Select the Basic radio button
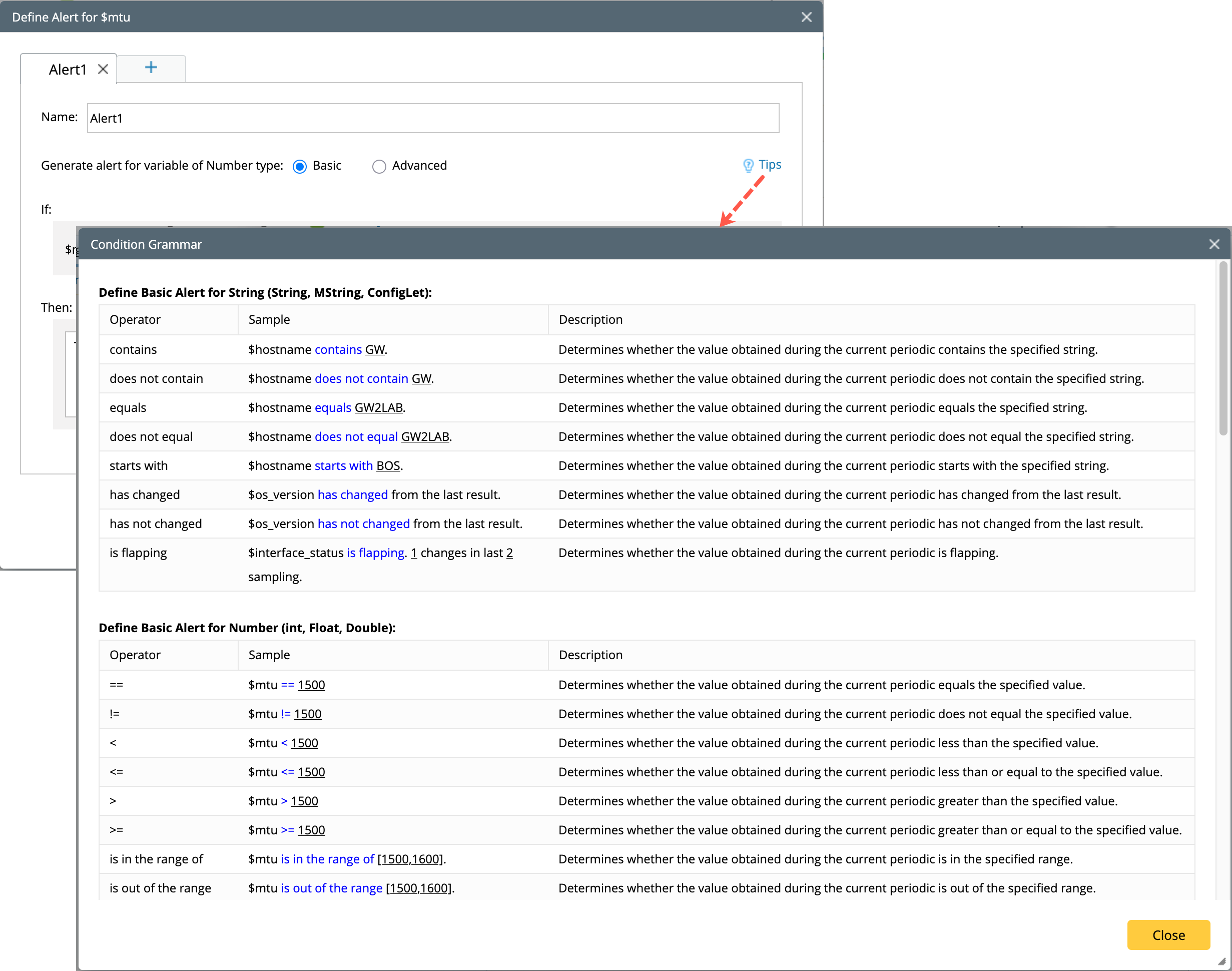 click(x=299, y=166)
